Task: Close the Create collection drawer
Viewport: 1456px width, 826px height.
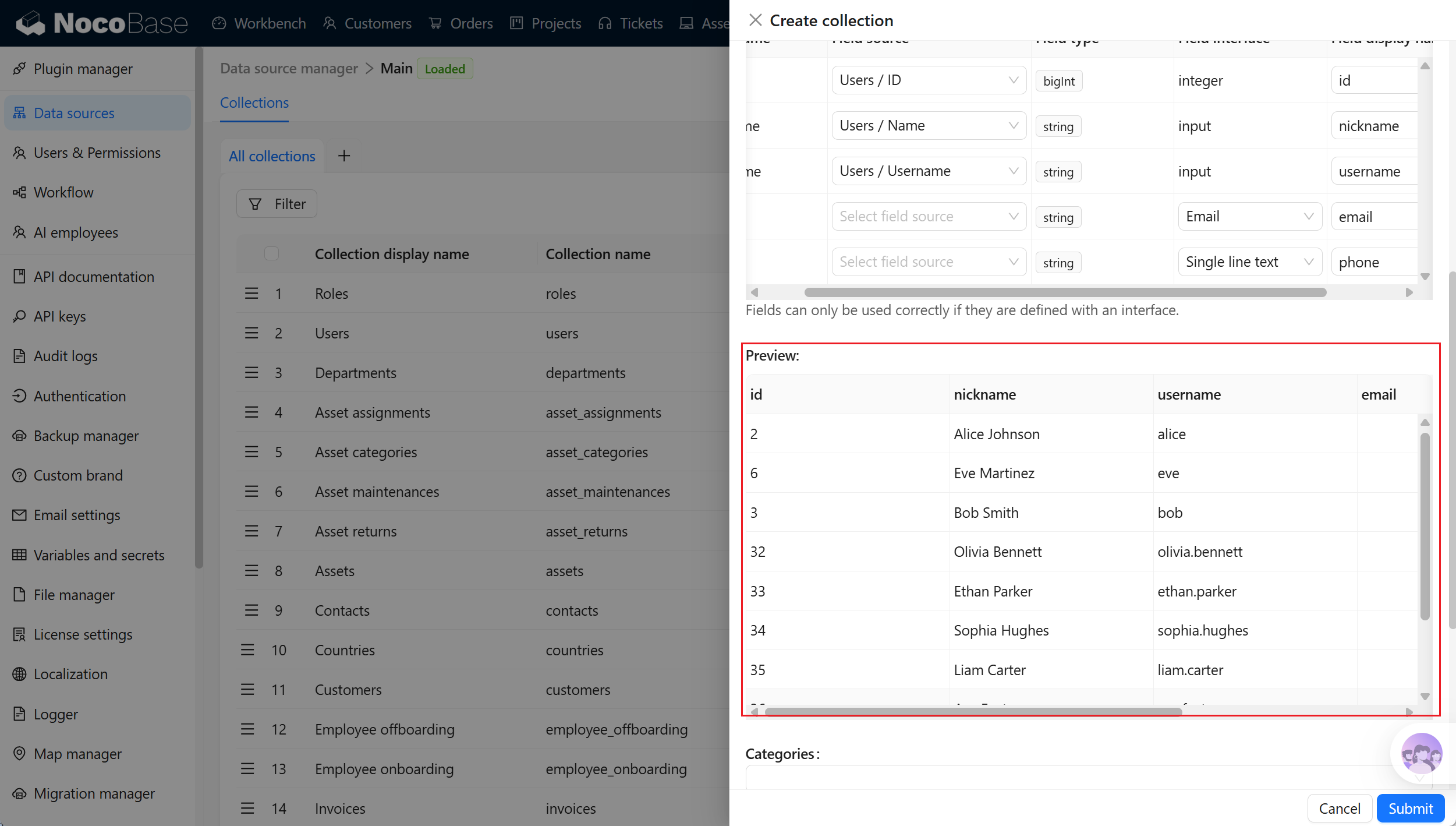Action: click(755, 20)
